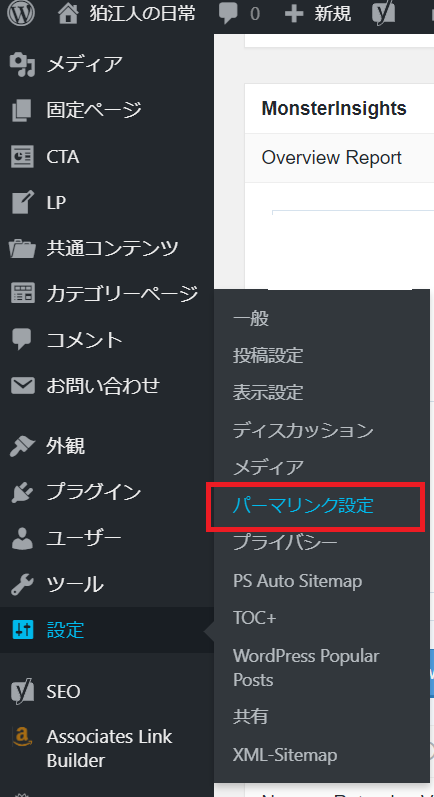Click the comments bubble icon in admin bar
Image resolution: width=434 pixels, height=797 pixels.
coord(228,14)
